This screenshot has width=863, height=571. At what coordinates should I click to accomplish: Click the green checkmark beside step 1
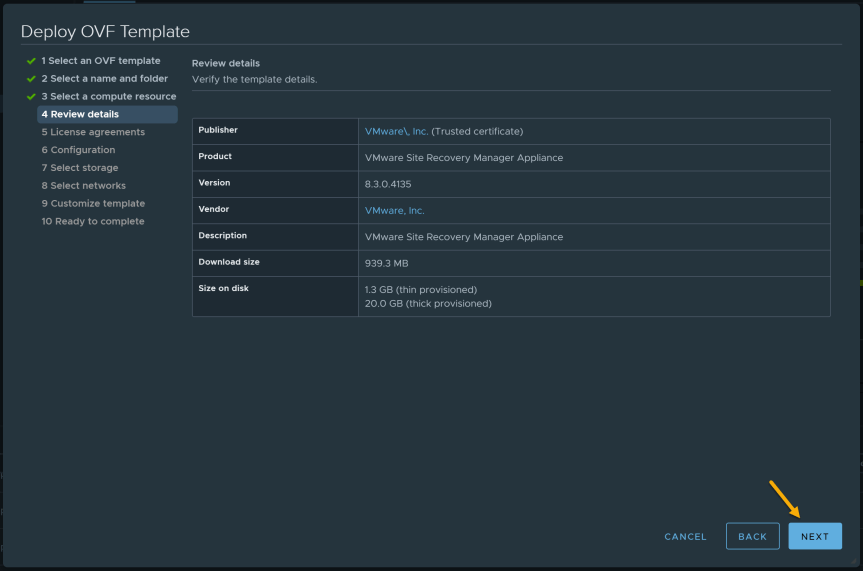point(31,61)
